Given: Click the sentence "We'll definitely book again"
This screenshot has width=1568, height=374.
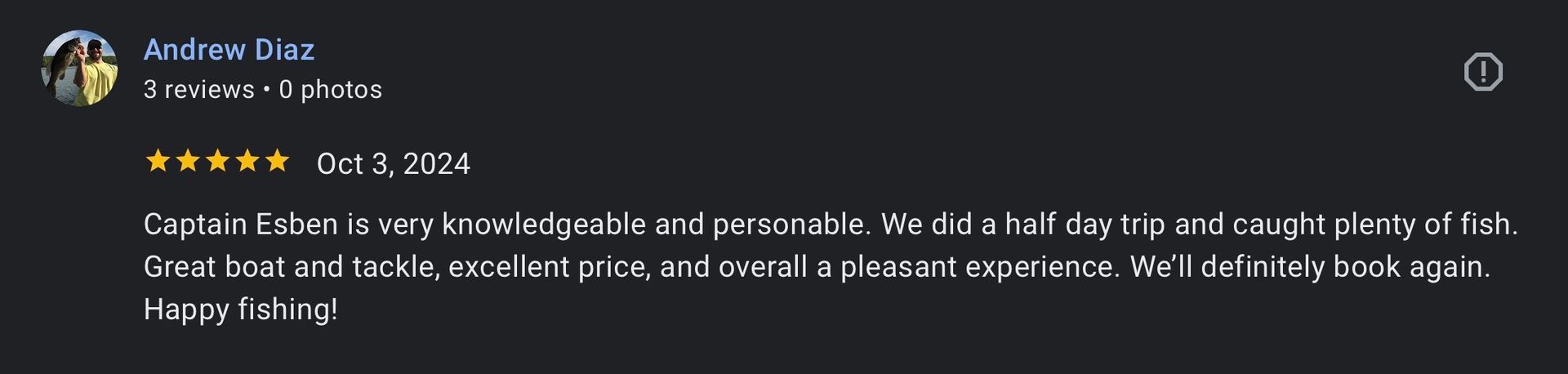Looking at the screenshot, I should click(1309, 267).
